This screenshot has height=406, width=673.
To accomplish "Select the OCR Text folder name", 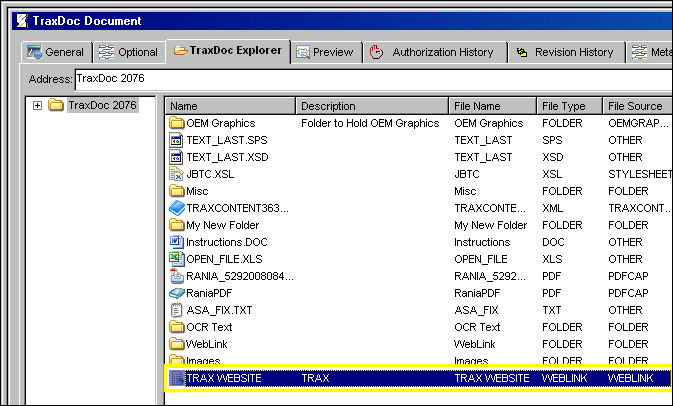I will [x=209, y=327].
